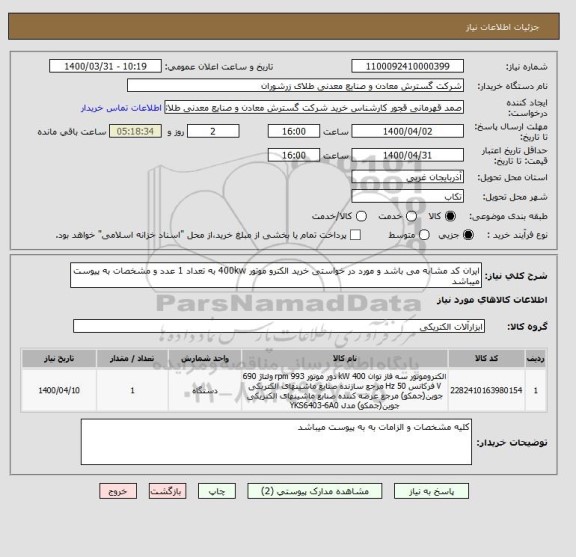Click the واحد شمارش column header
Screen dimensions: 576x557
tap(205, 358)
